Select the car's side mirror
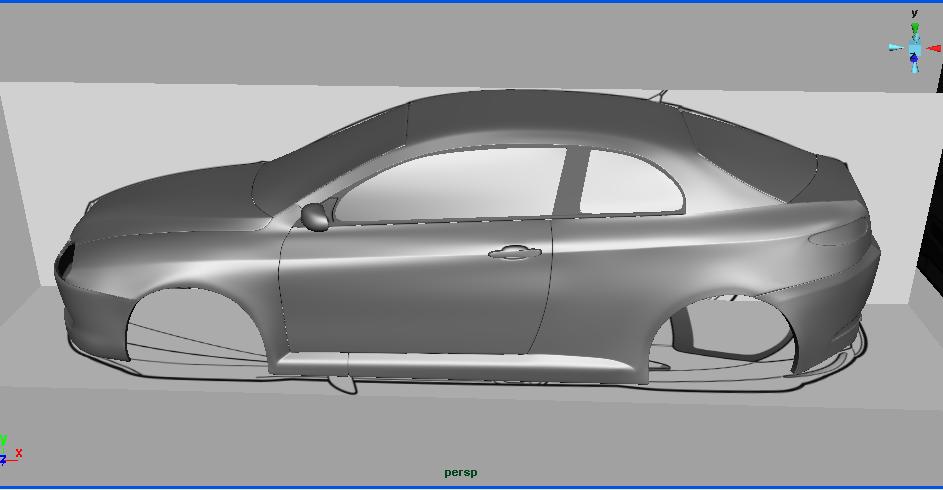 click(x=315, y=216)
